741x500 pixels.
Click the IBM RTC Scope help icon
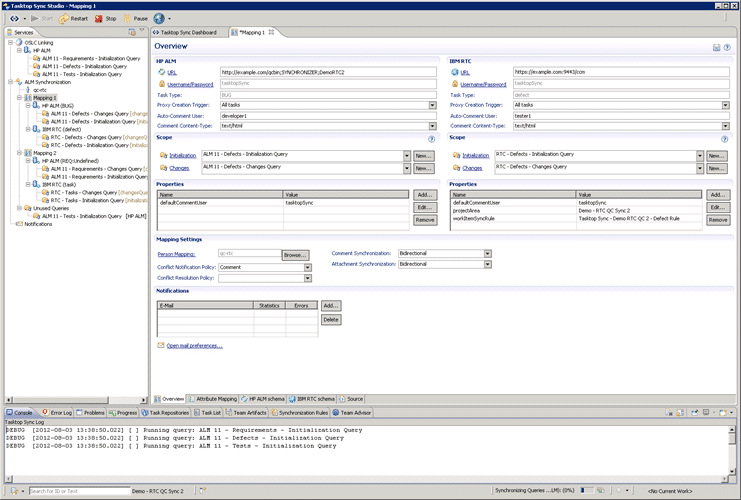[x=724, y=139]
